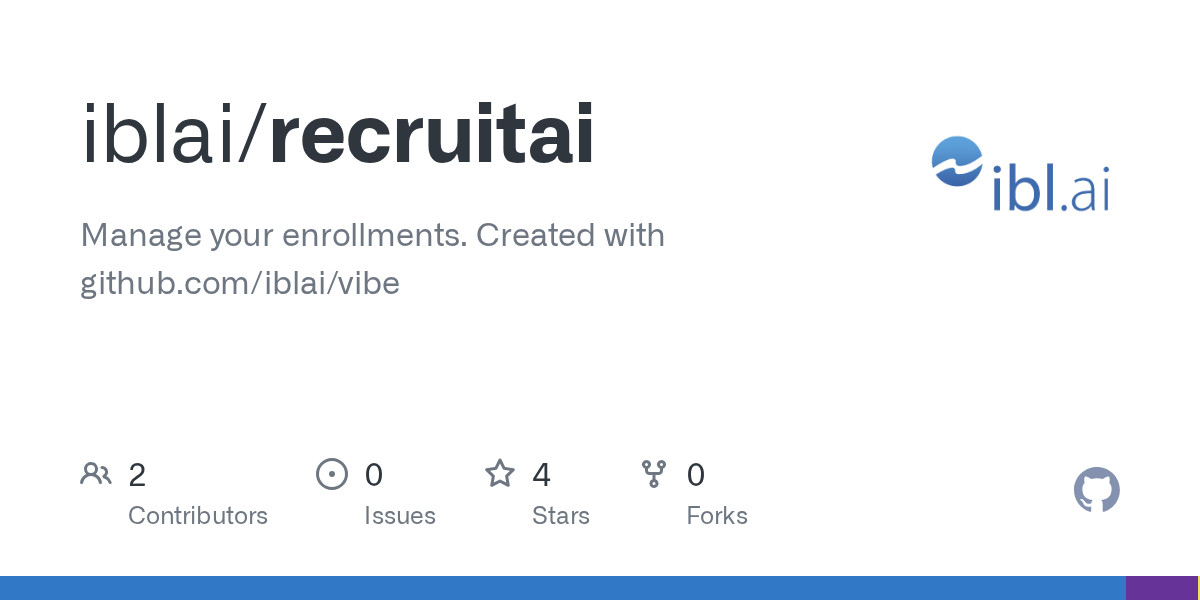
Task: Click the blue language bar segment
Action: [563, 588]
